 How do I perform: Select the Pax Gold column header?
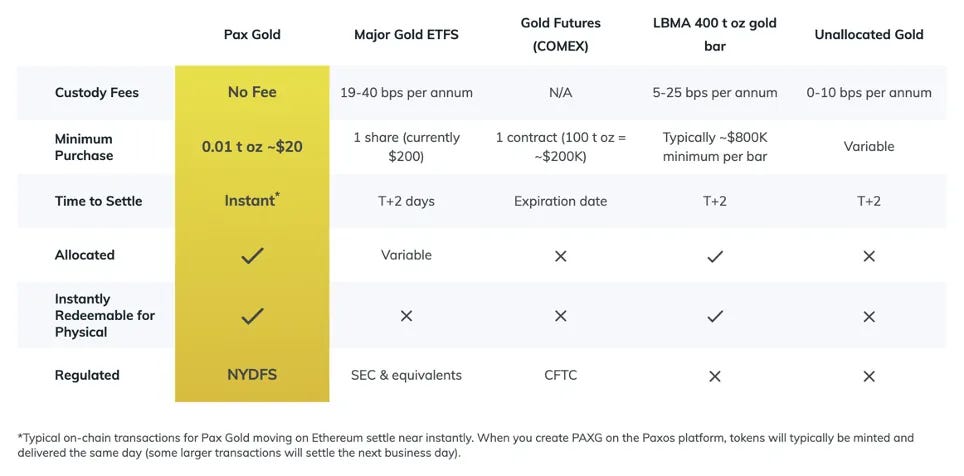[252, 34]
